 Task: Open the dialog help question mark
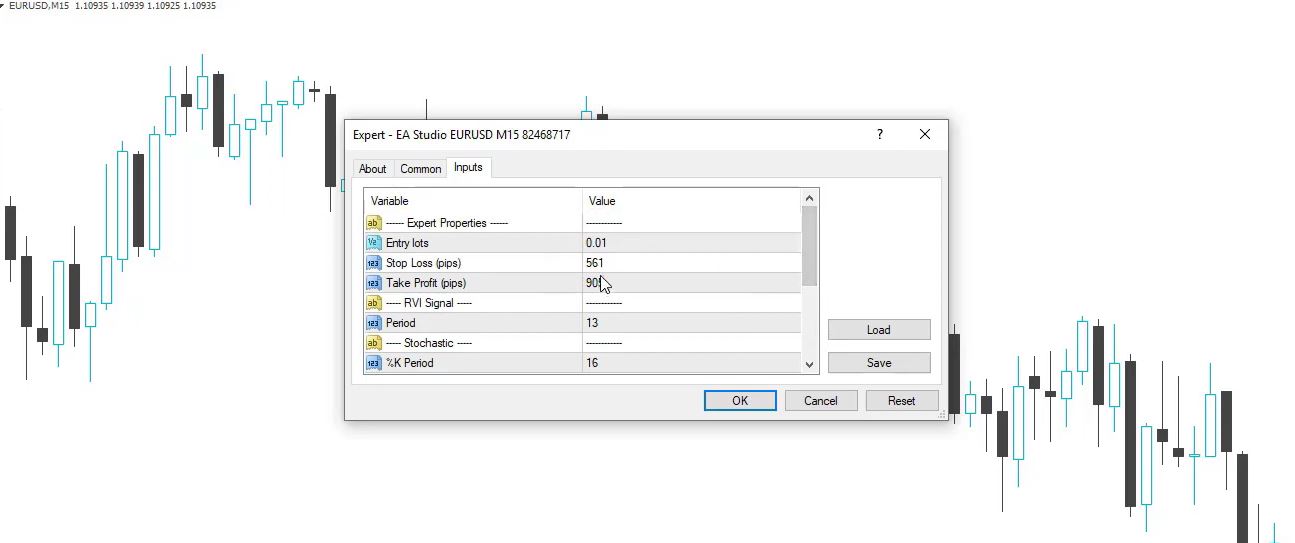[x=880, y=134]
